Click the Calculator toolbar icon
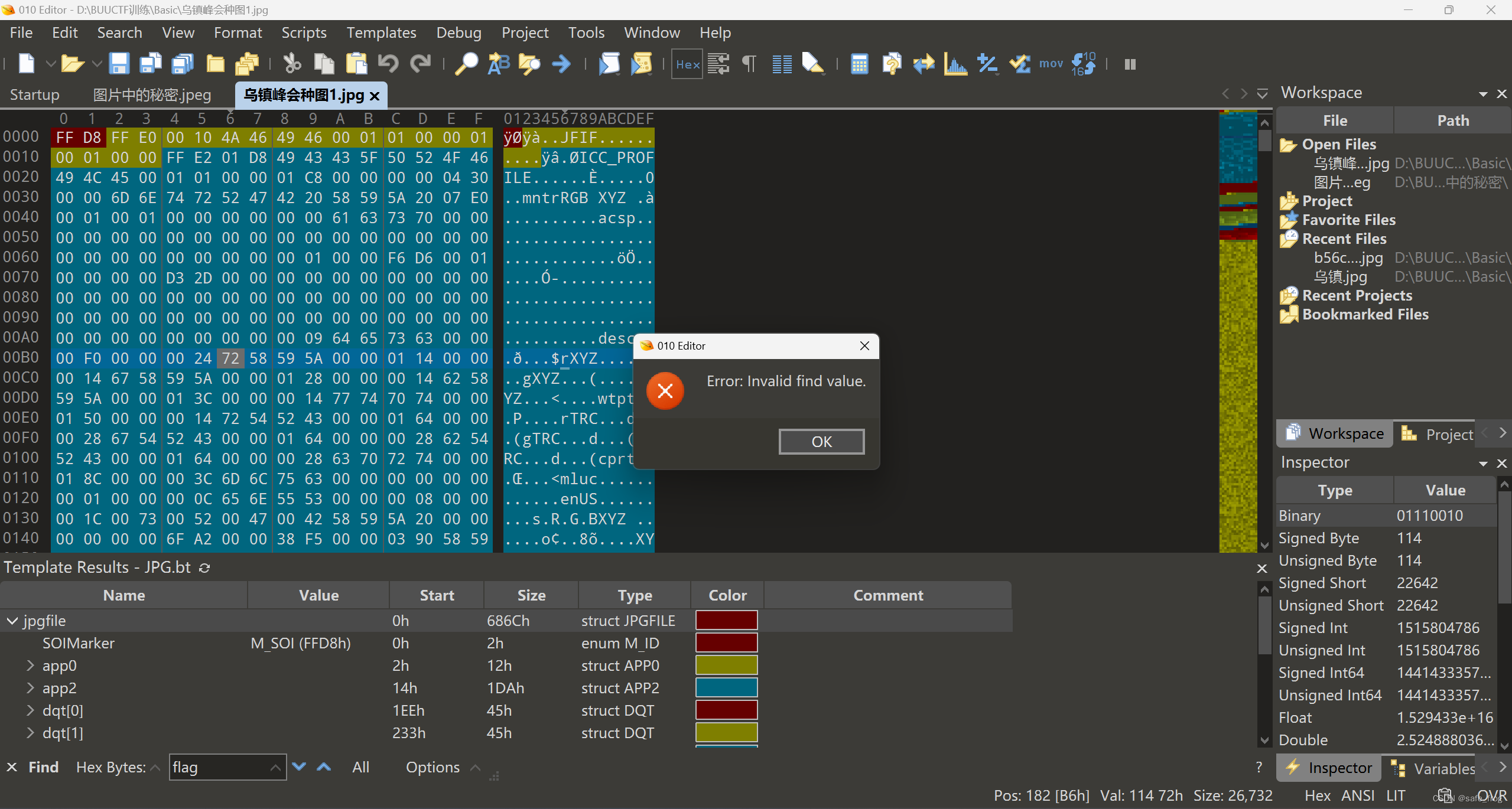Viewport: 1512px width, 809px height. (x=859, y=64)
